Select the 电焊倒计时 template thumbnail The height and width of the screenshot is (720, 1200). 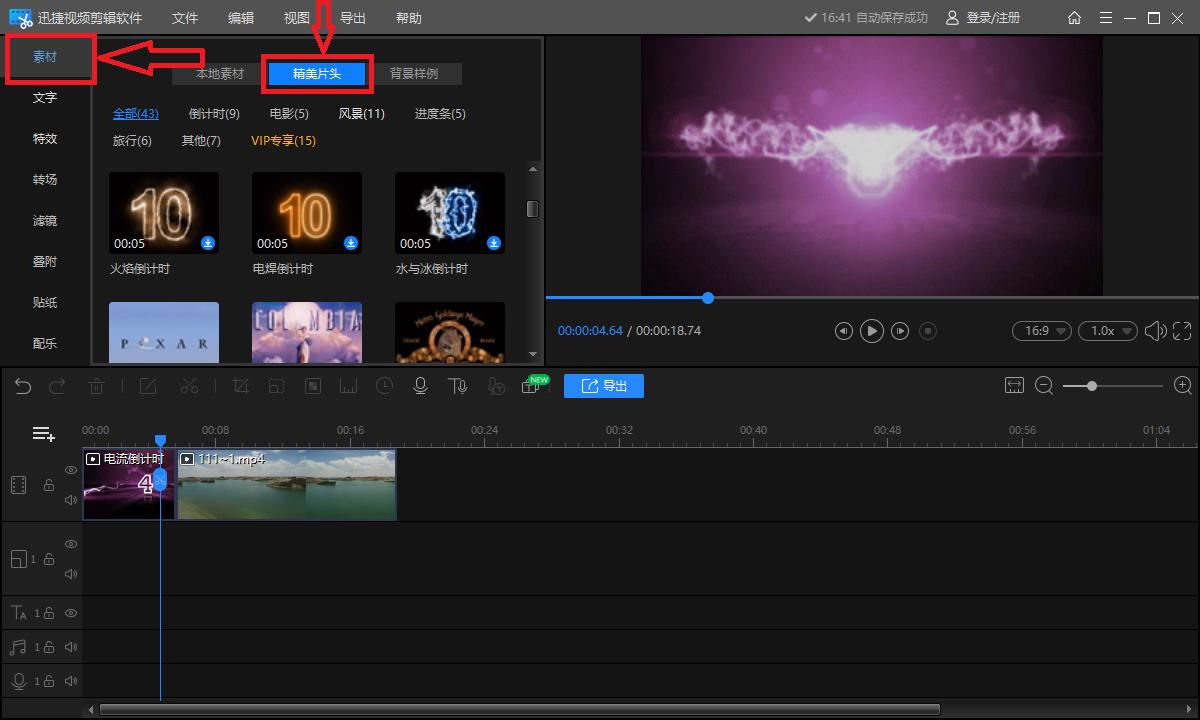point(306,212)
